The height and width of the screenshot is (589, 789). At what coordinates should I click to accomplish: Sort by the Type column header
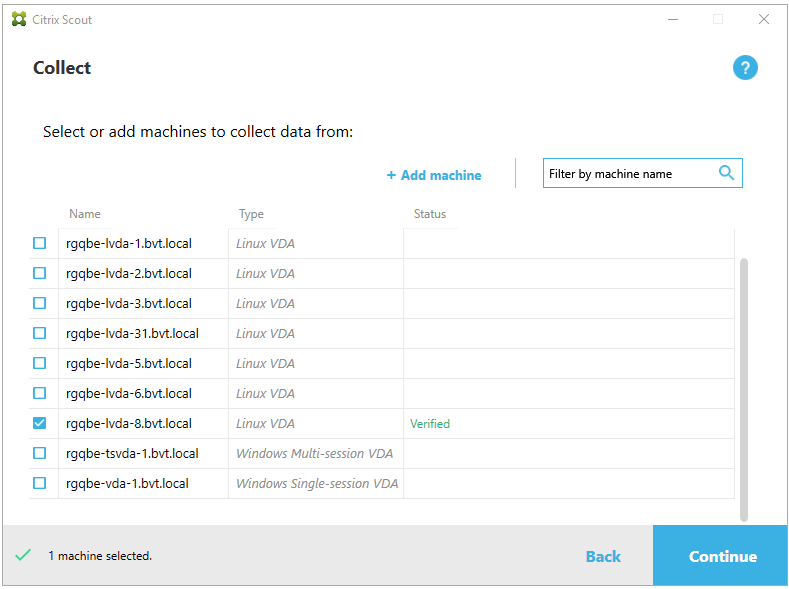point(251,214)
